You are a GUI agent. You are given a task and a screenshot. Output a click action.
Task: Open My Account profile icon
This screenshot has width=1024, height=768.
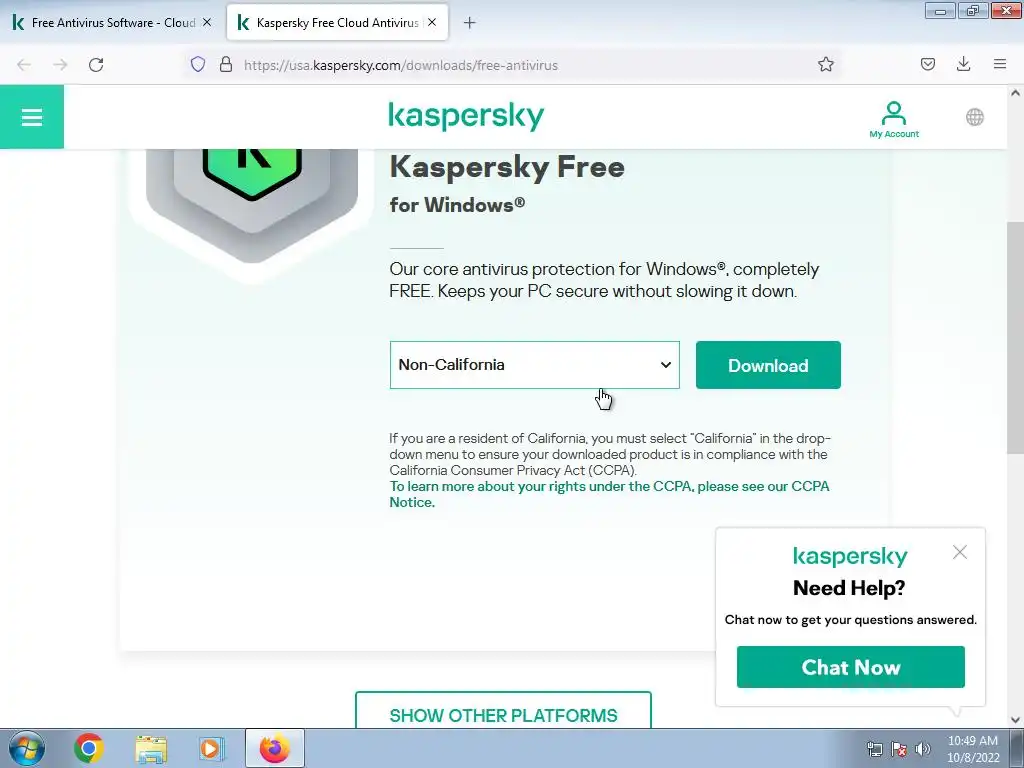893,119
